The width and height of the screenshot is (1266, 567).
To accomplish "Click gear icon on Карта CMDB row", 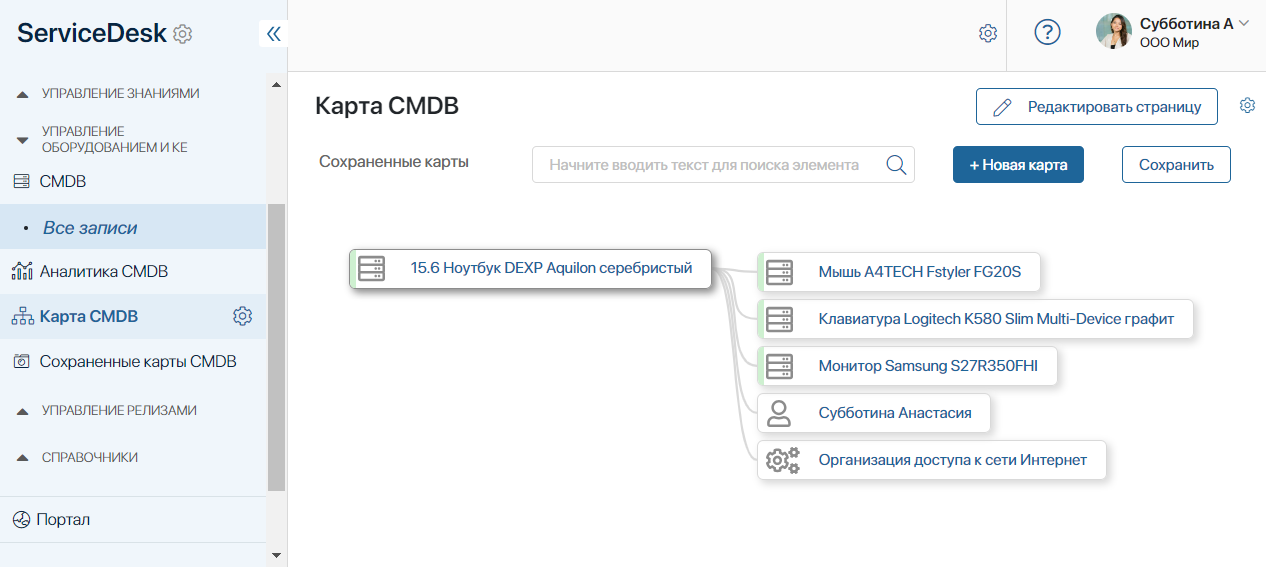I will pos(242,316).
